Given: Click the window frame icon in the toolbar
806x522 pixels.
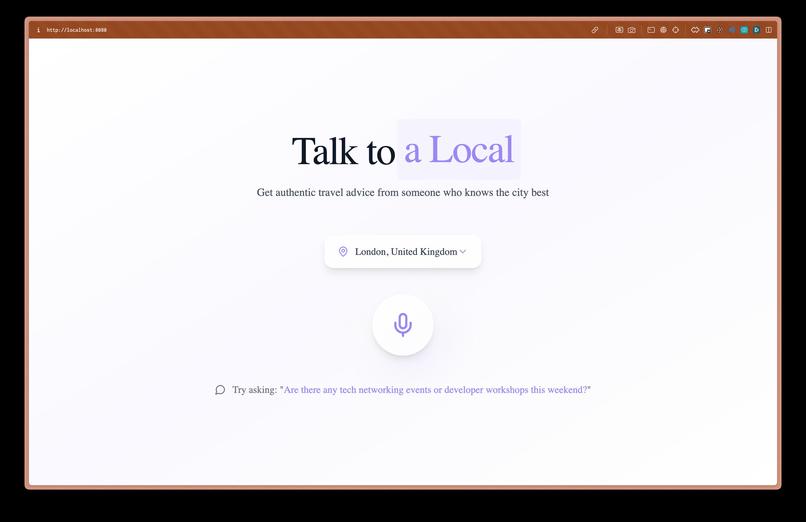Looking at the screenshot, I should click(x=651, y=30).
